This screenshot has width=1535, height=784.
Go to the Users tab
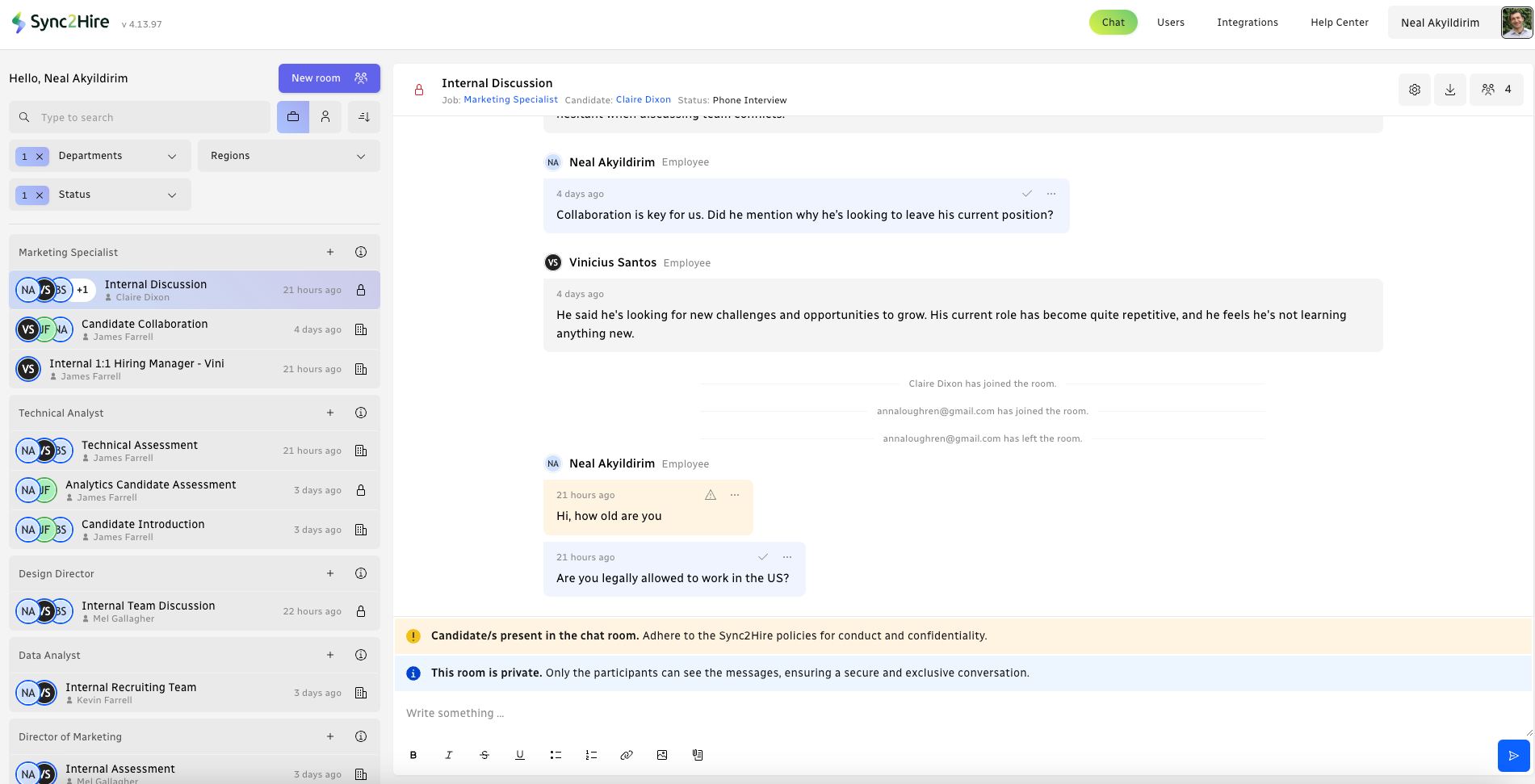coord(1170,23)
